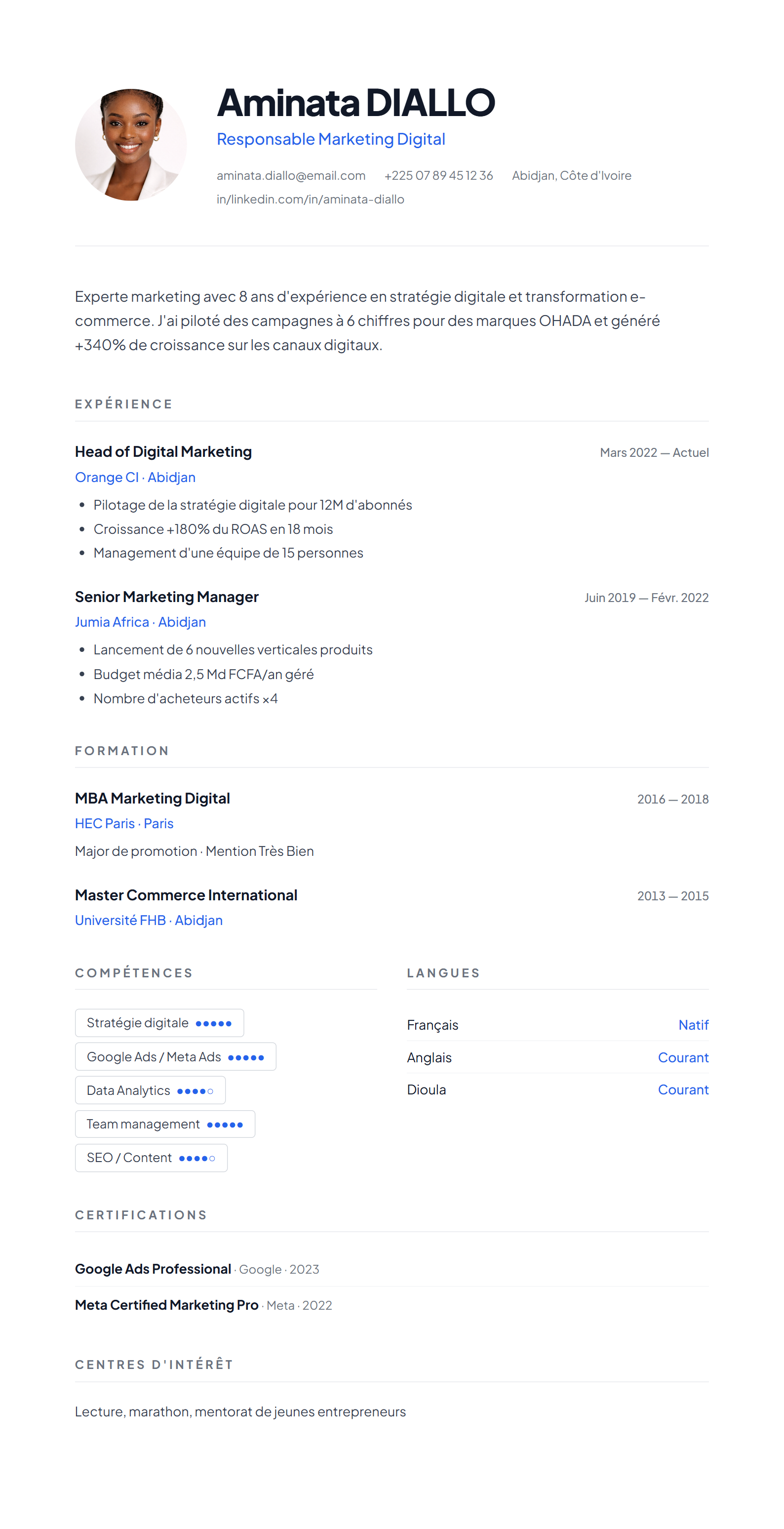Click the Data Analytics skill rating dots
Image resolution: width=784 pixels, height=1529 pixels.
coord(195,1091)
